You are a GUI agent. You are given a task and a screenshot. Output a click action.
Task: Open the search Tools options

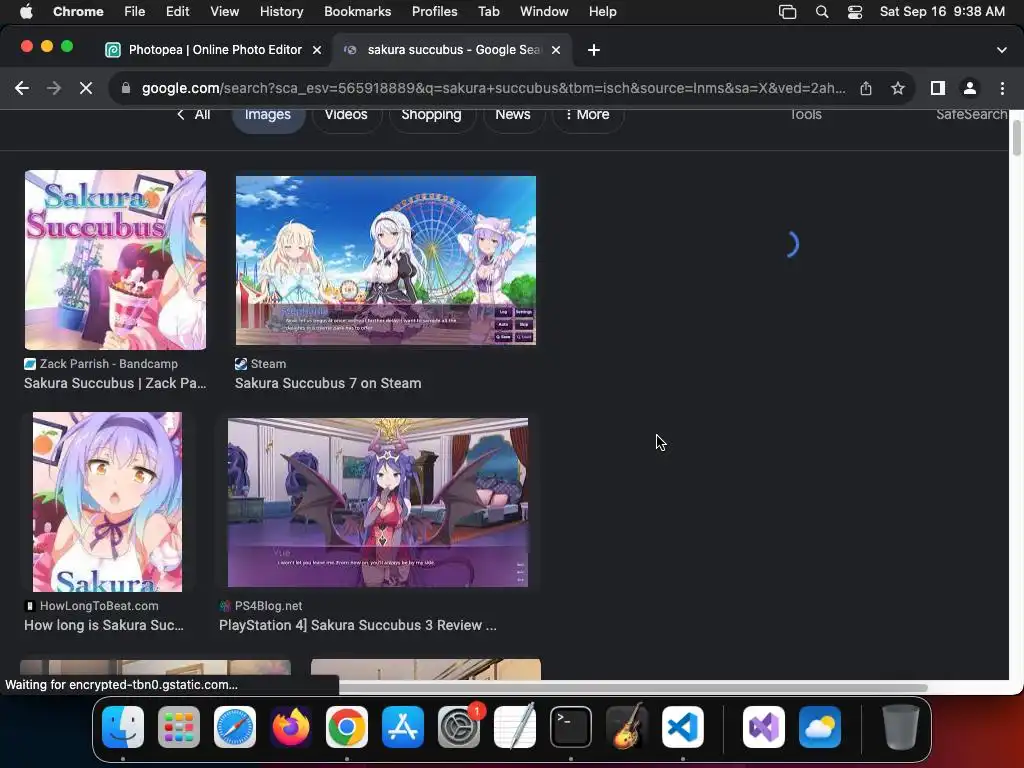pos(805,115)
